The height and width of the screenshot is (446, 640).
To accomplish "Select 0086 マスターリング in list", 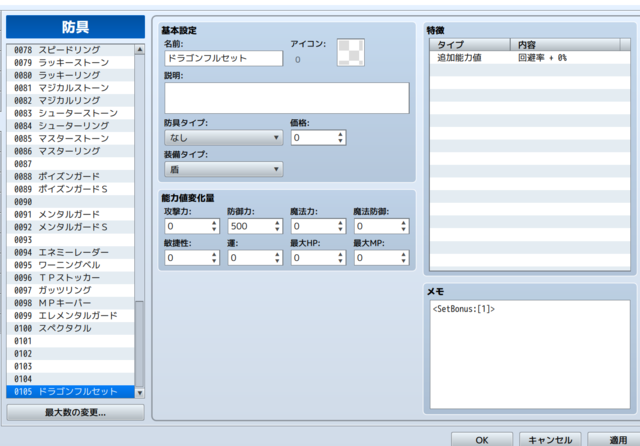I will (x=70, y=151).
